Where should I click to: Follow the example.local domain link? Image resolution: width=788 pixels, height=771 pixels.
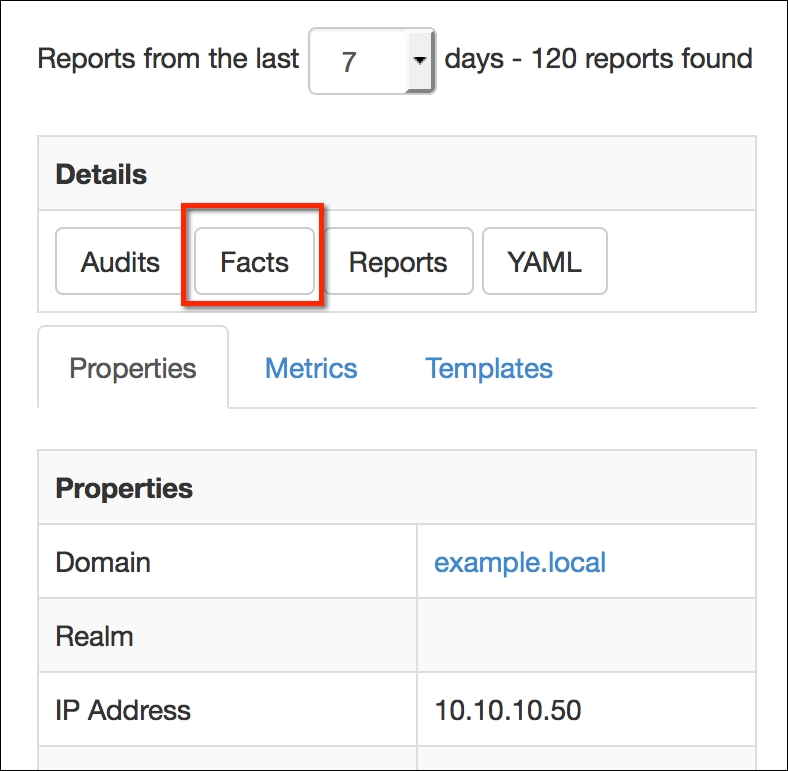click(520, 562)
